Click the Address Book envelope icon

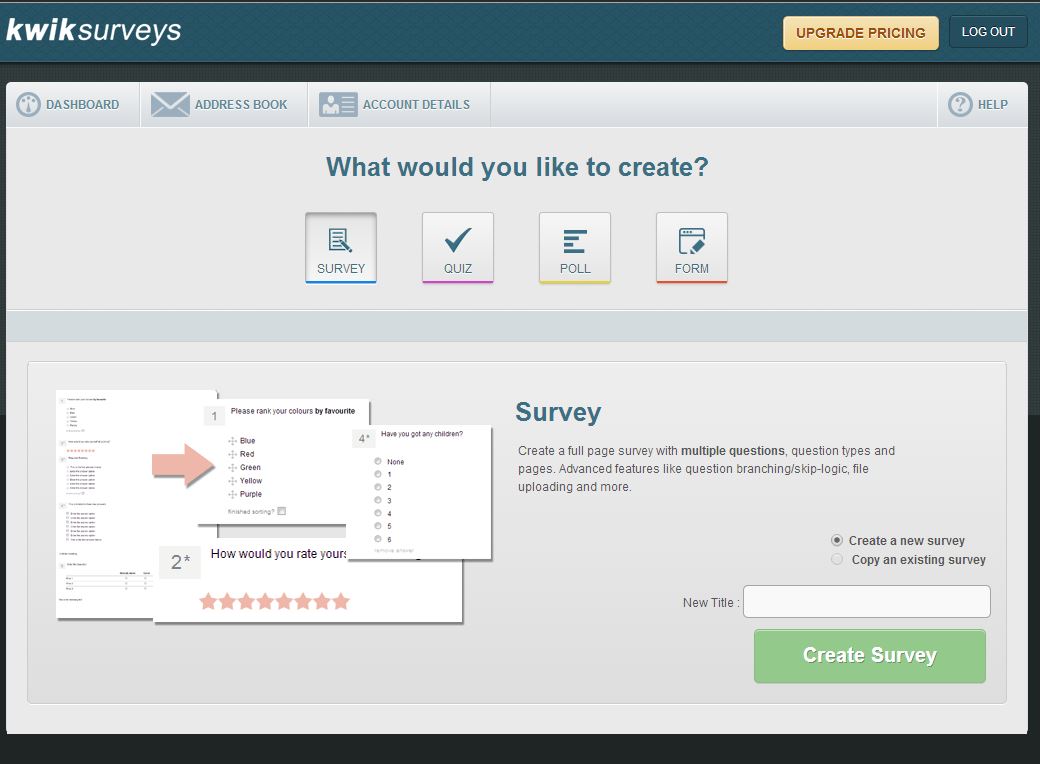tap(170, 104)
